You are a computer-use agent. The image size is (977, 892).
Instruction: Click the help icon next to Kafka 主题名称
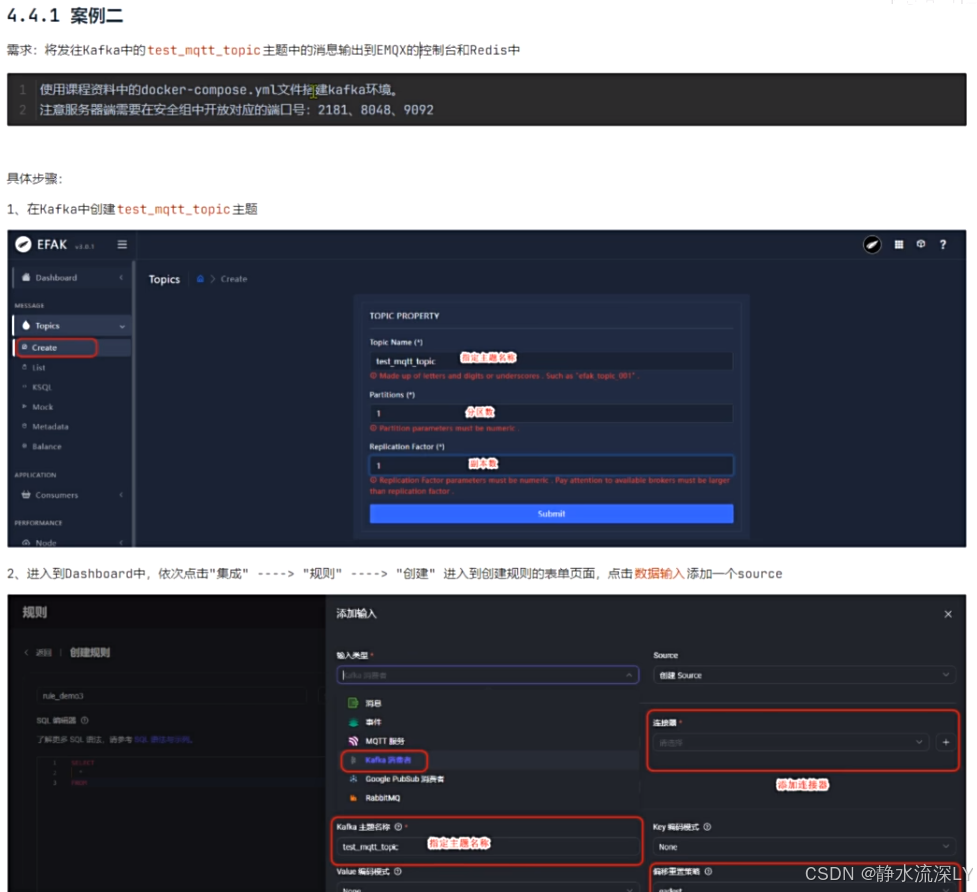pos(398,827)
